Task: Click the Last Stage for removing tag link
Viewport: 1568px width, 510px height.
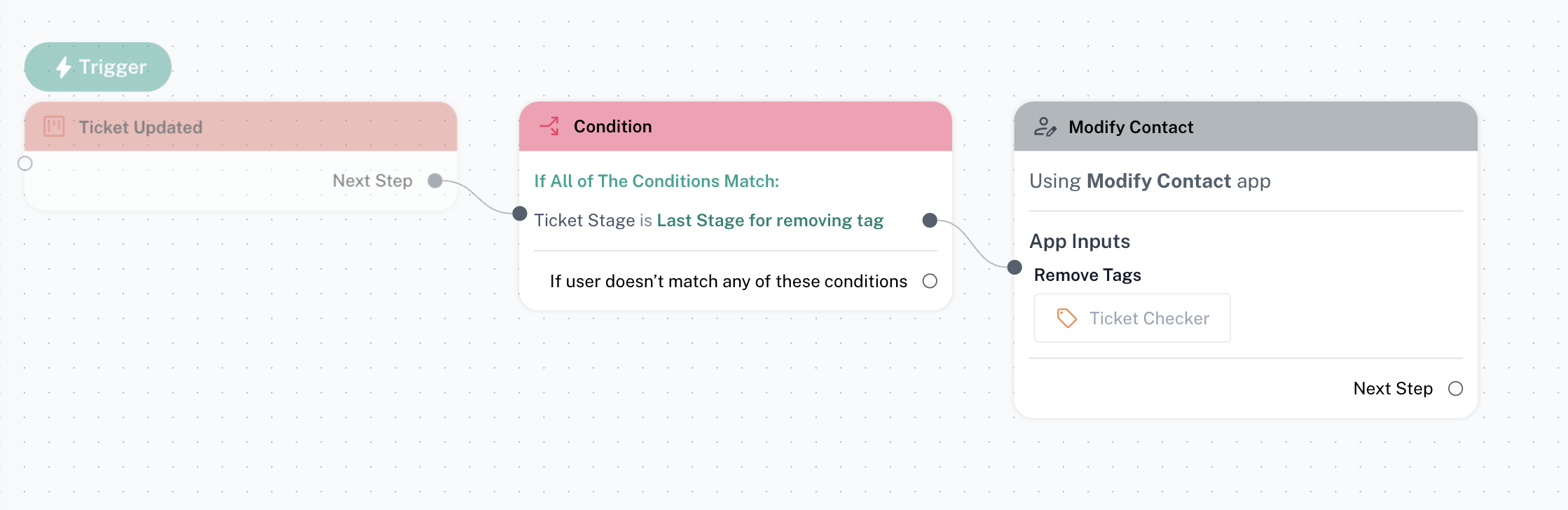Action: pos(770,221)
